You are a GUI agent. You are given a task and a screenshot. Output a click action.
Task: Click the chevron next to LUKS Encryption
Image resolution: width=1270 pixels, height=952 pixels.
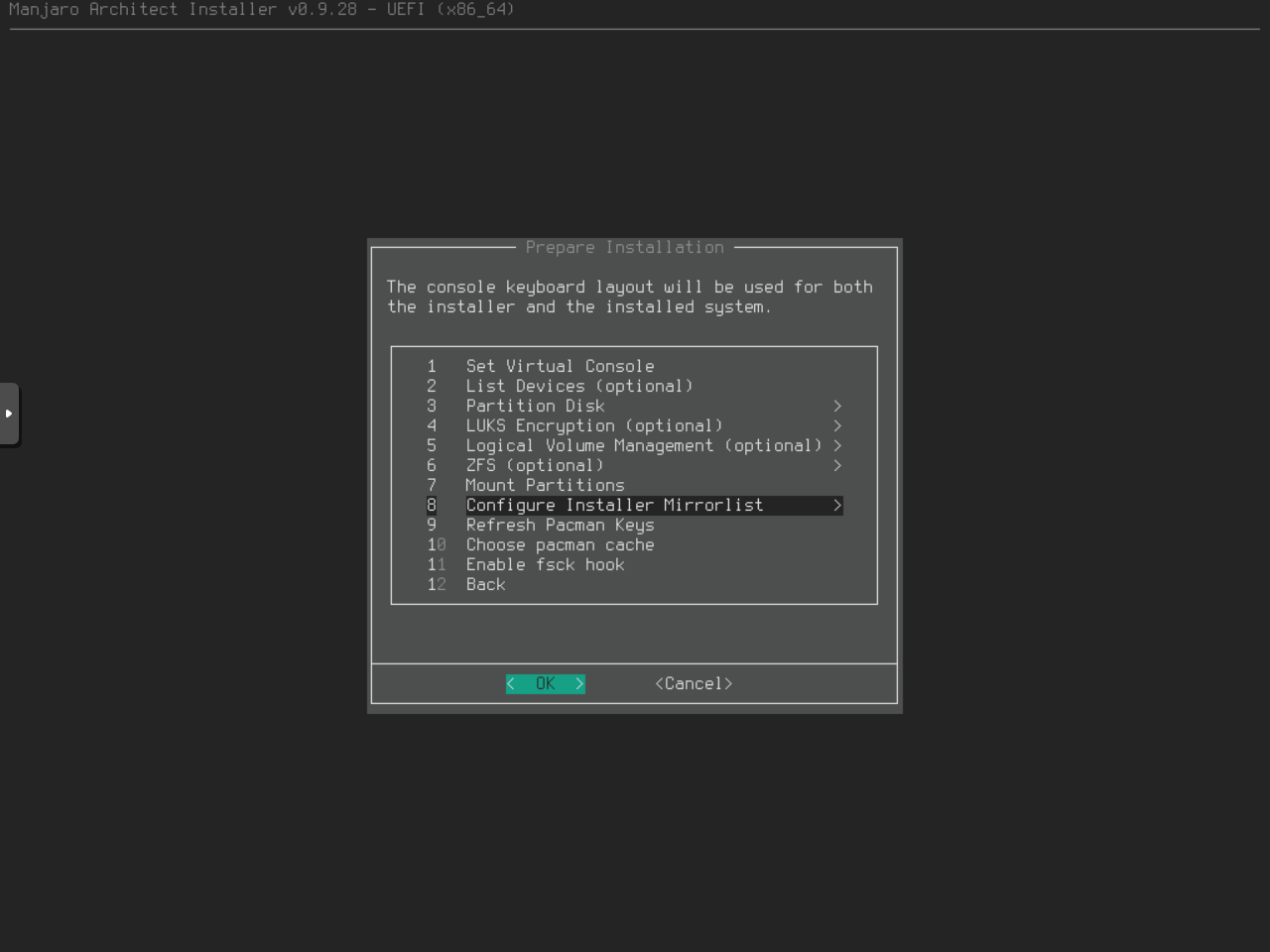click(837, 425)
